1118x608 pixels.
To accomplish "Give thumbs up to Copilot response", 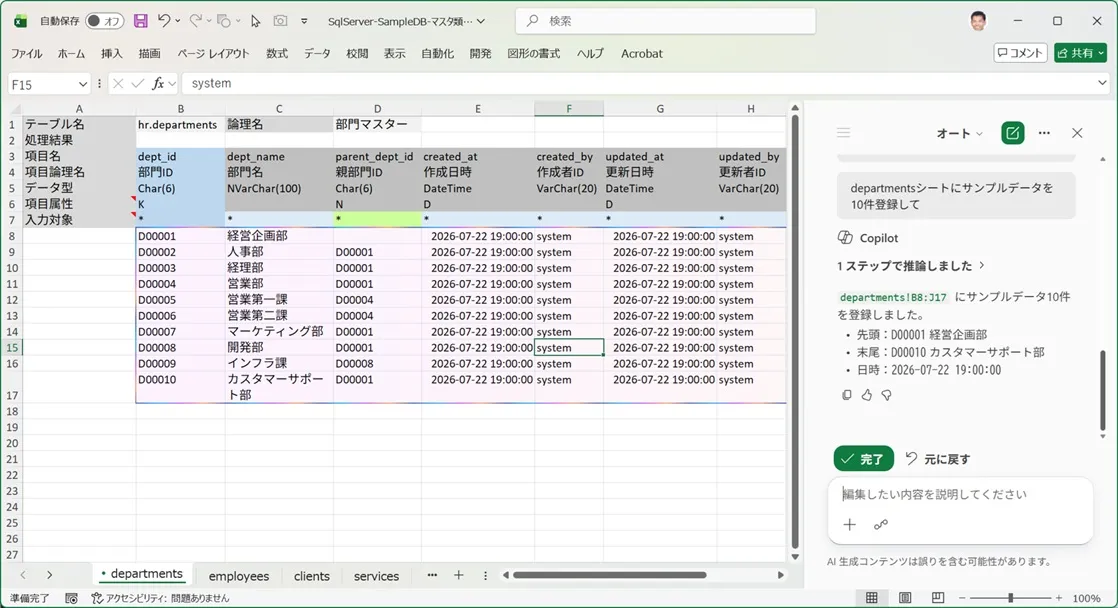I will (x=866, y=395).
